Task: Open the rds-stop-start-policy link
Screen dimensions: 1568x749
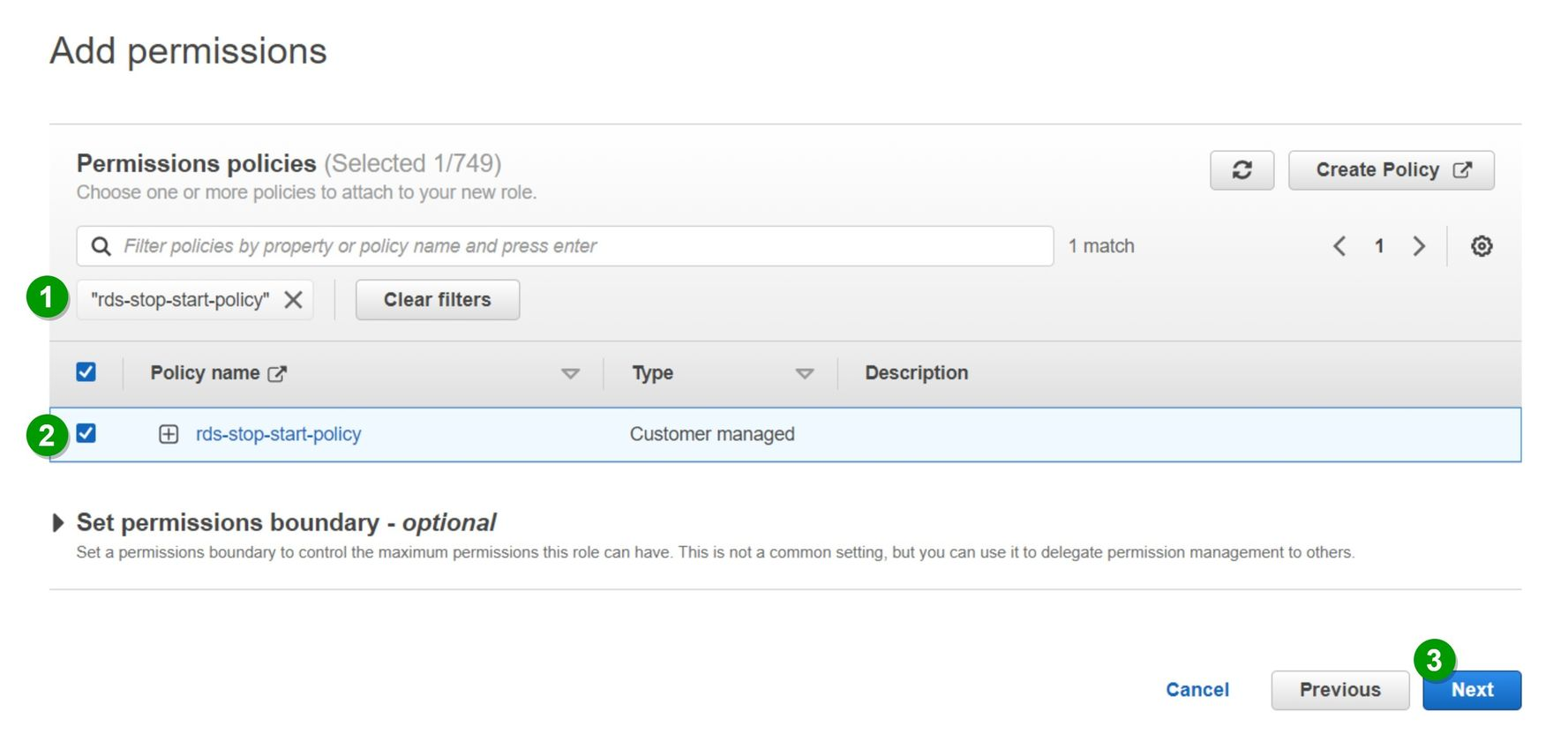Action: click(278, 434)
